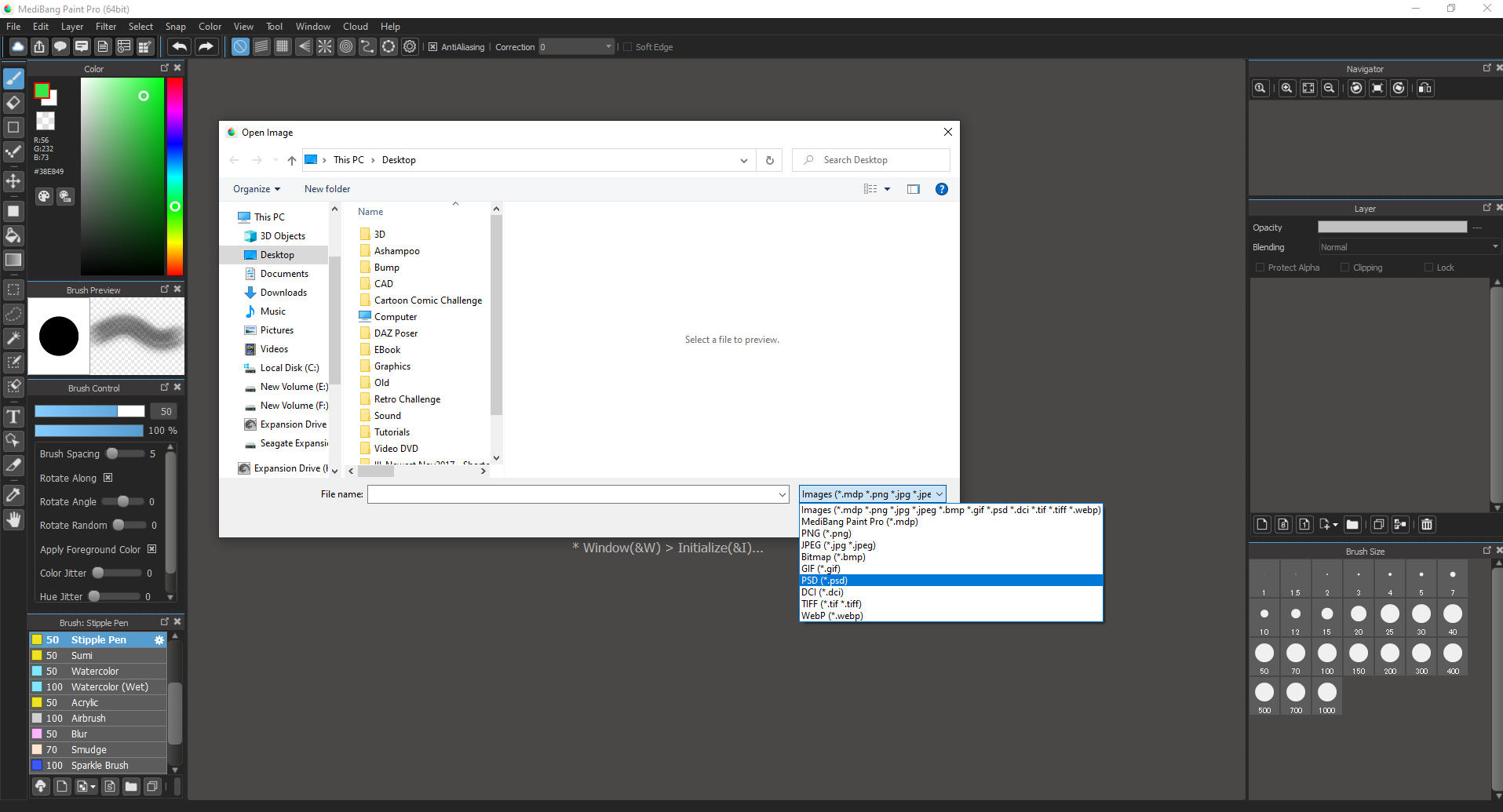Screen dimensions: 1503x812
Task: Click the cloud icon in top toolbar
Action: pos(18,47)
